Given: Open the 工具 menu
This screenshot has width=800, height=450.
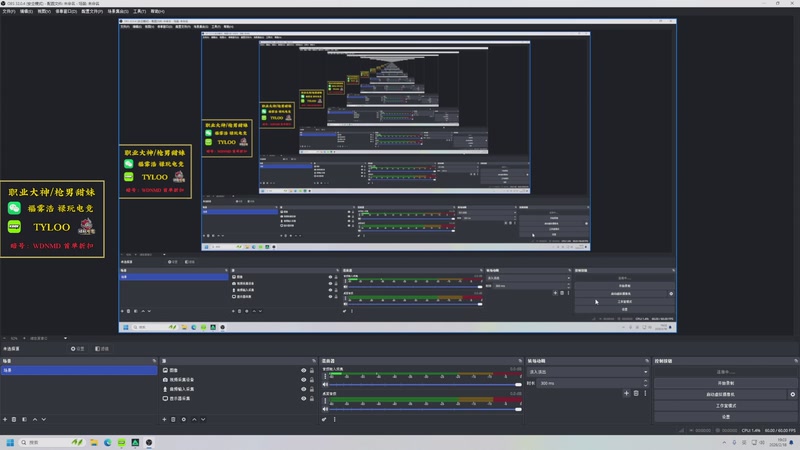Looking at the screenshot, I should coord(139,11).
